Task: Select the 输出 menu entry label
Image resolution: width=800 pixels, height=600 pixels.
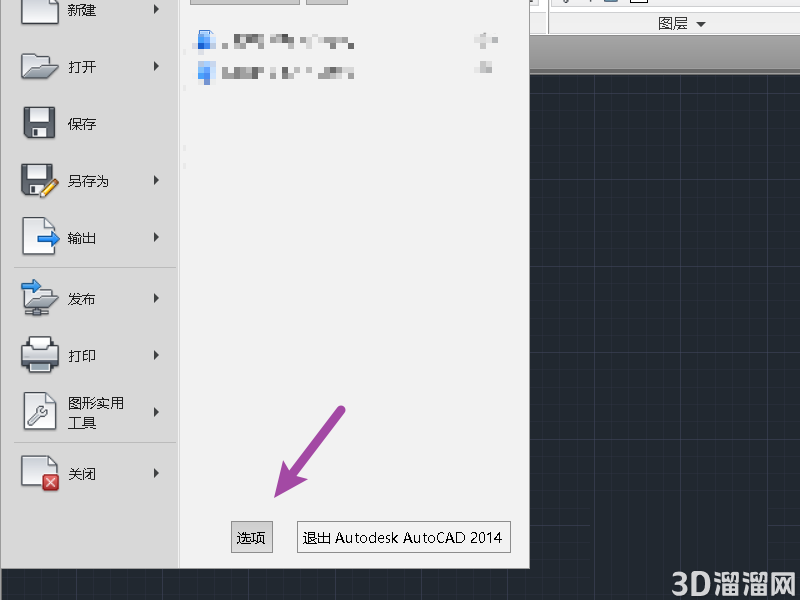Action: click(x=82, y=238)
